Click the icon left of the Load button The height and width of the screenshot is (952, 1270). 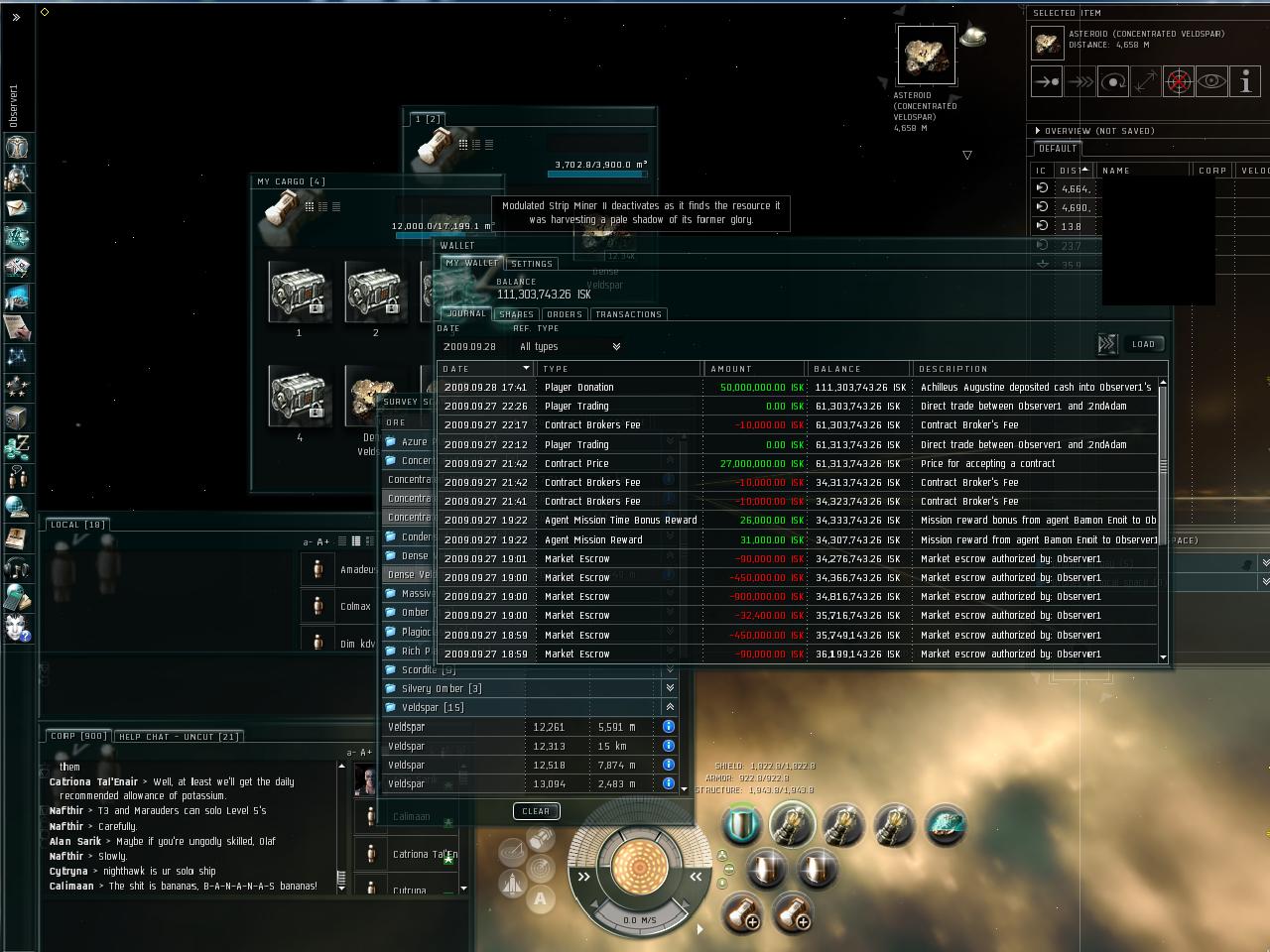[x=1107, y=344]
